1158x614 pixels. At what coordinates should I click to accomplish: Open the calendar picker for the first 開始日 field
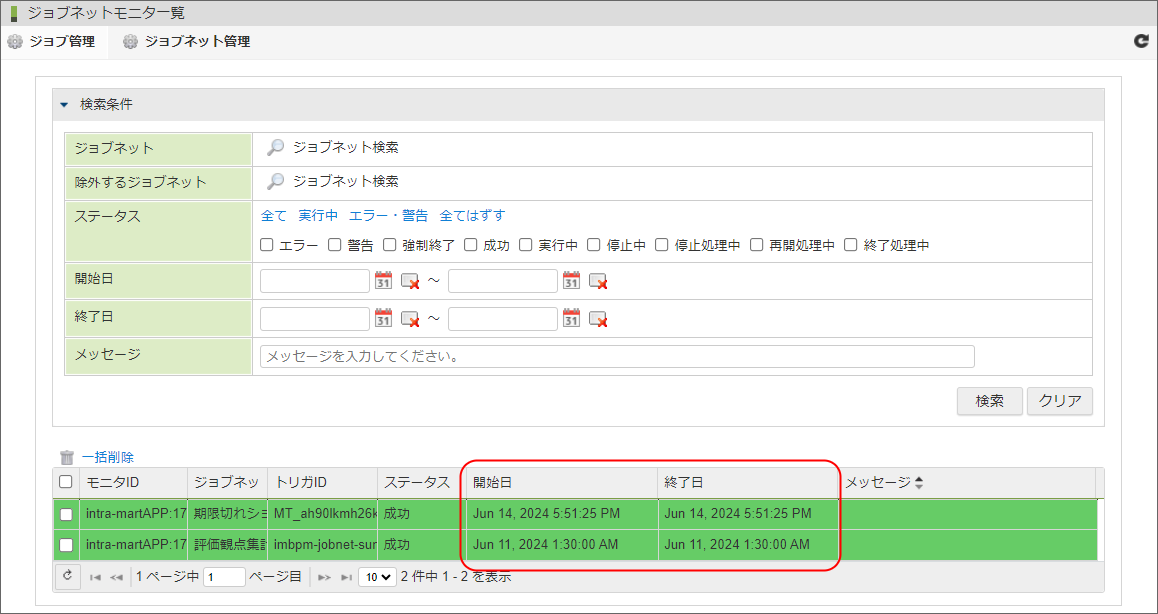(383, 280)
